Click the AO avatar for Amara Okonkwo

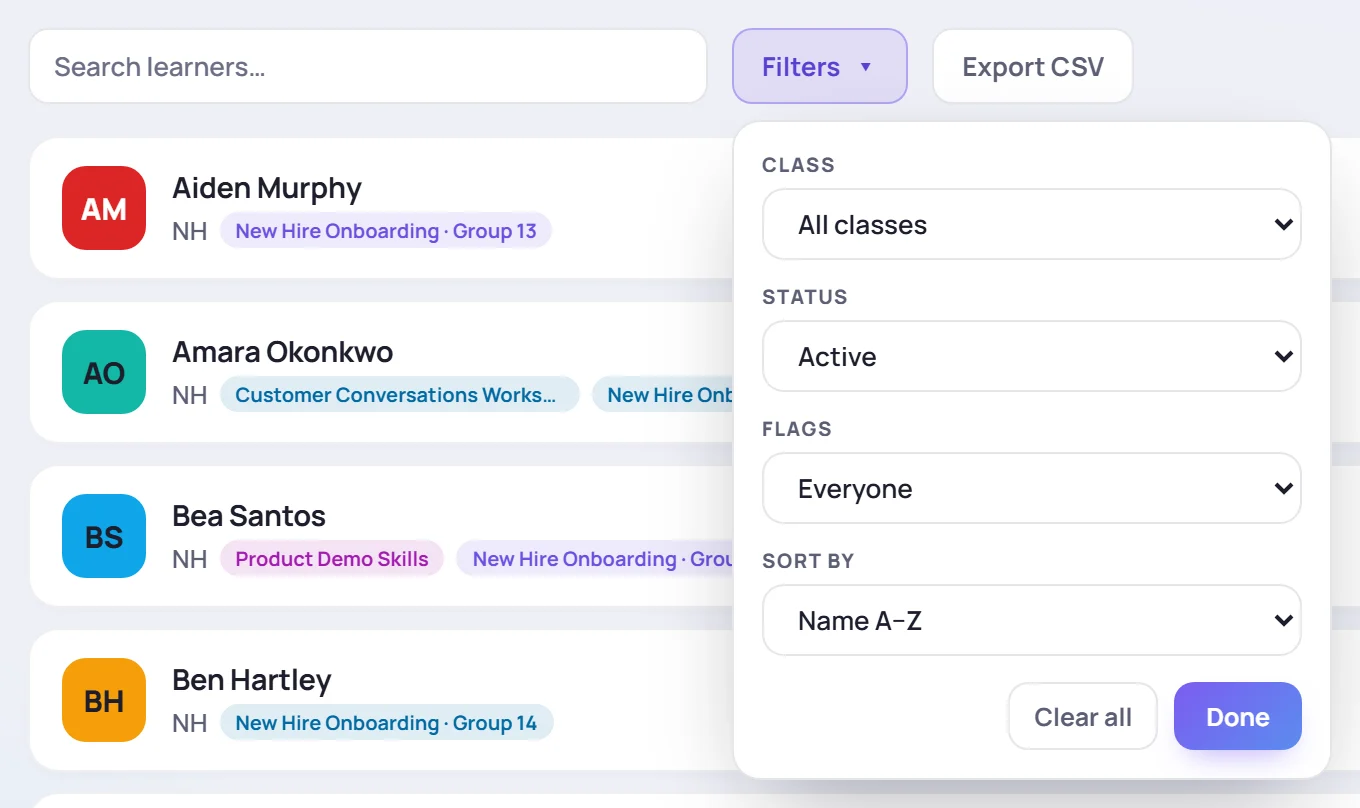pyautogui.click(x=104, y=372)
